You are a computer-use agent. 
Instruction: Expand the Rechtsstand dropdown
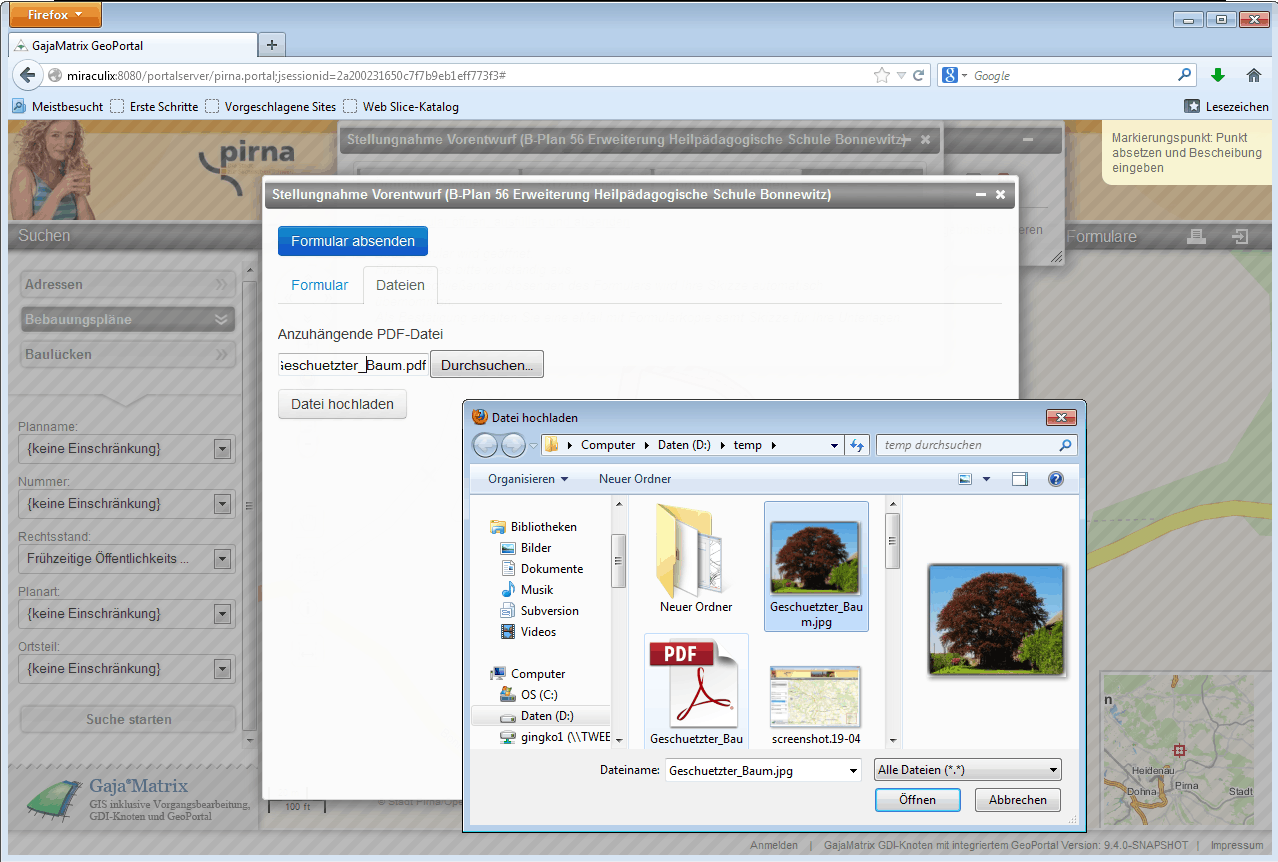(x=223, y=559)
